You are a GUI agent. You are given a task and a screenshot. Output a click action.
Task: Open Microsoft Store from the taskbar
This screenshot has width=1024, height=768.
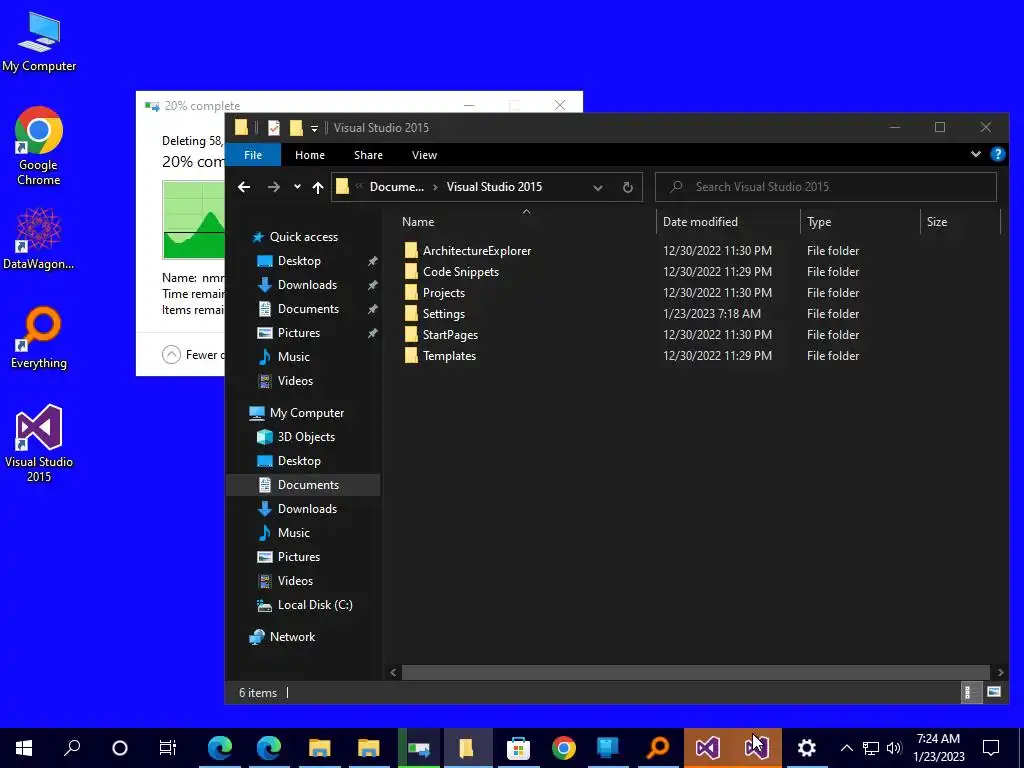tap(518, 748)
